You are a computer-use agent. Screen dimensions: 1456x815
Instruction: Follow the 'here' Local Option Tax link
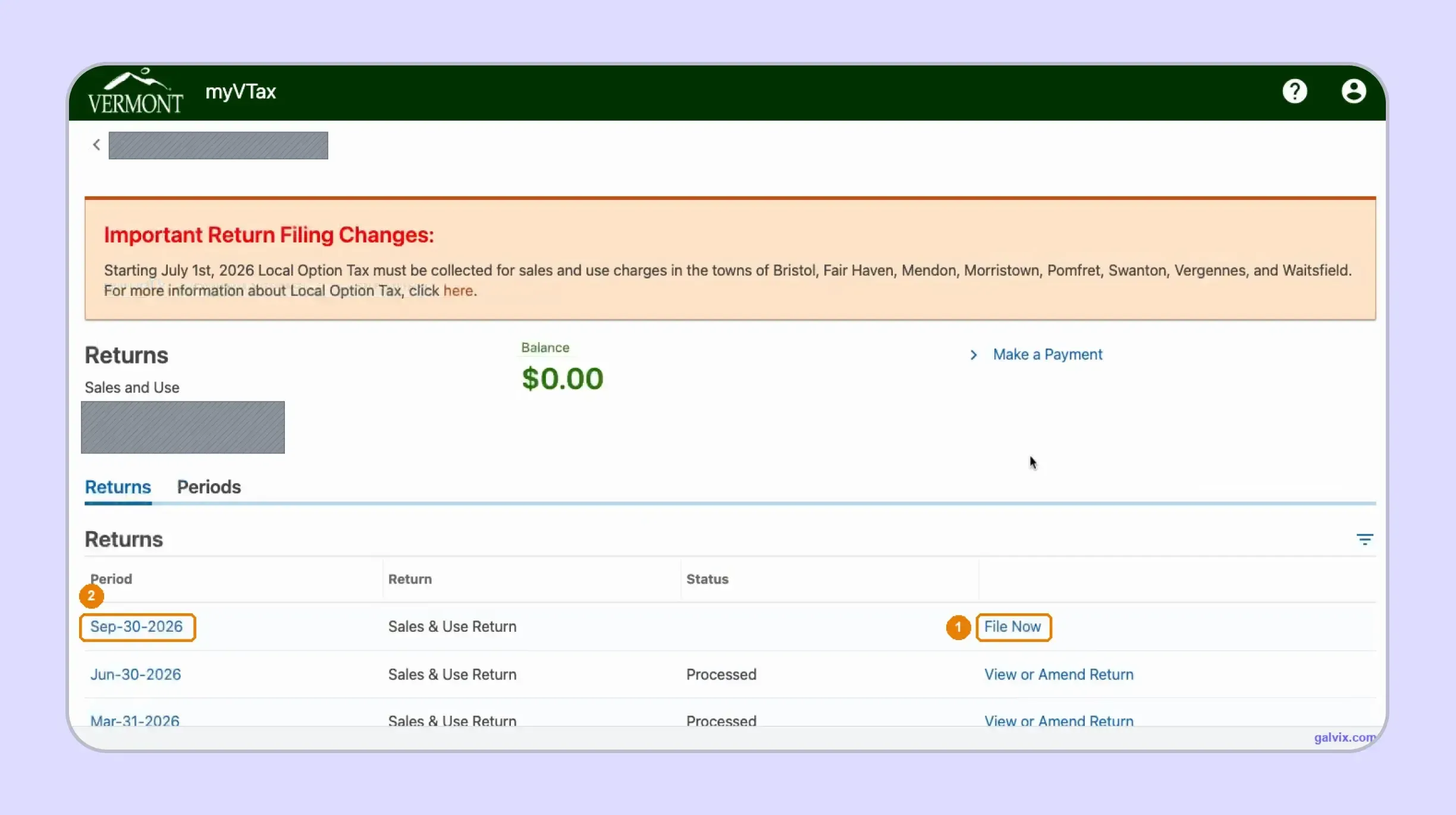click(x=458, y=291)
